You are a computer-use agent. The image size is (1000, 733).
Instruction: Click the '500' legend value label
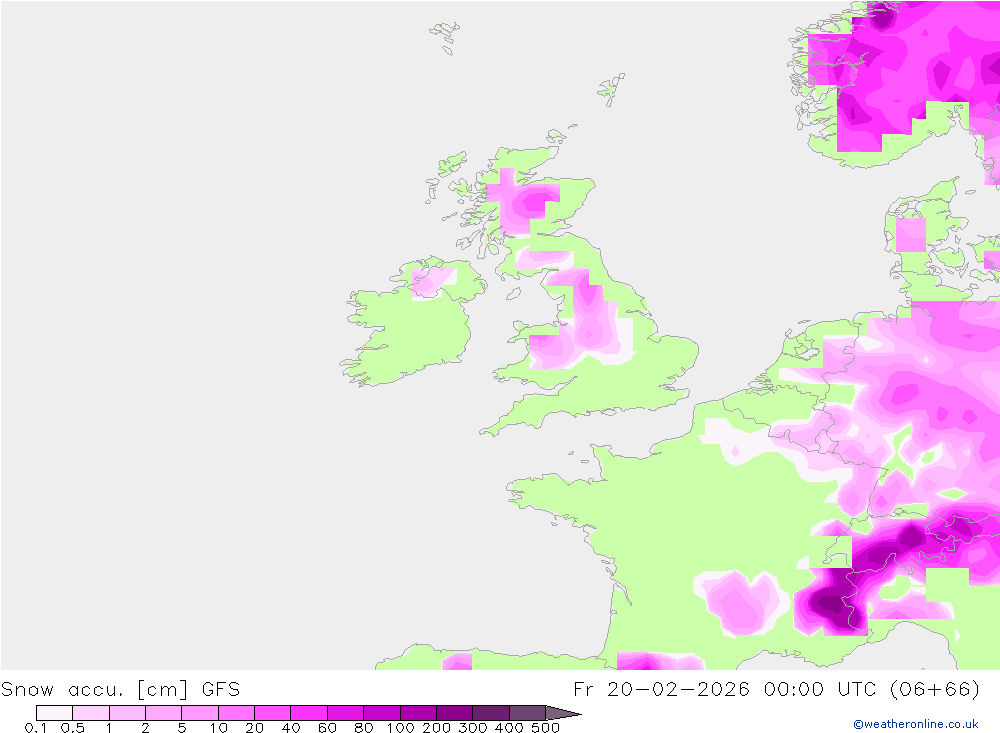pos(545,728)
